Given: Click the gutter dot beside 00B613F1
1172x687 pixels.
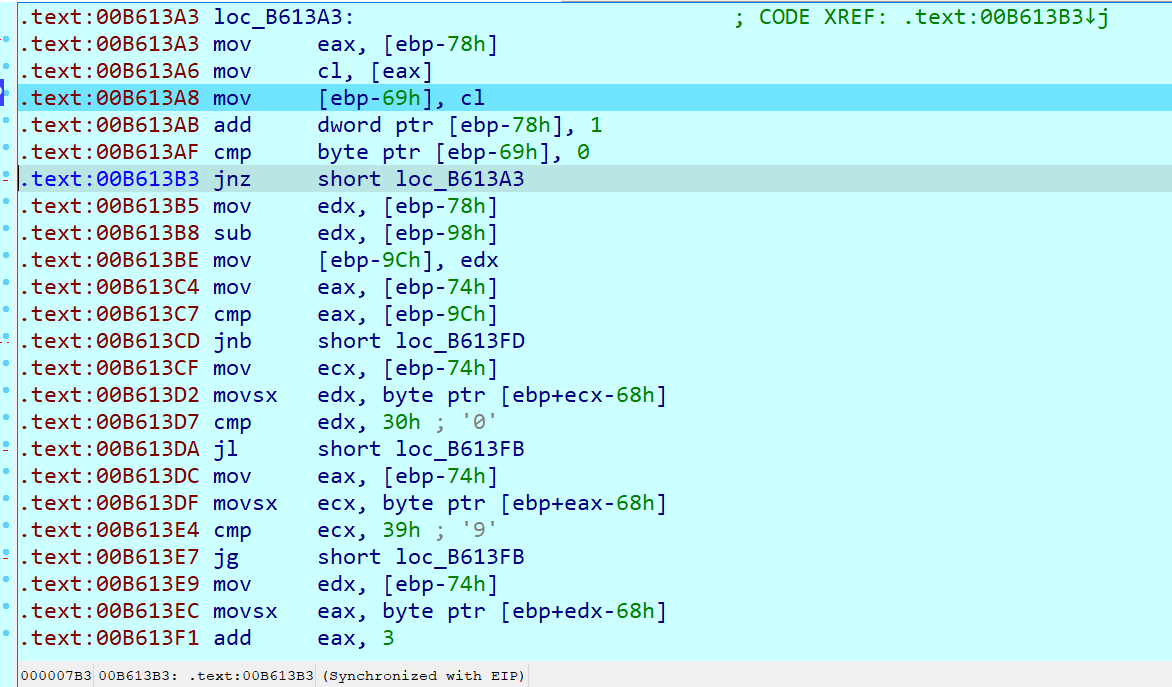Looking at the screenshot, I should point(8,638).
